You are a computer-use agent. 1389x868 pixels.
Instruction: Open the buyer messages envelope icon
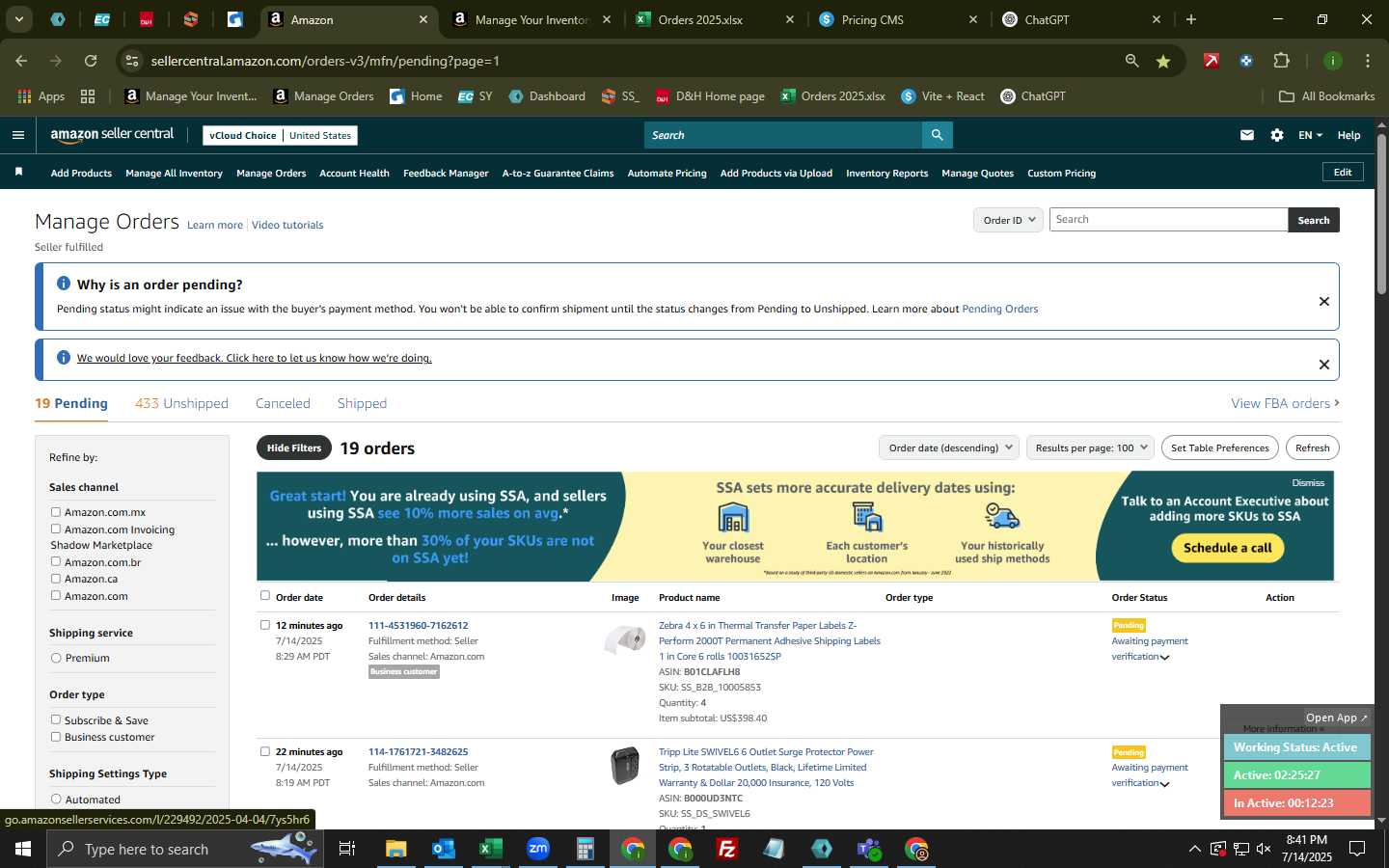click(x=1247, y=135)
